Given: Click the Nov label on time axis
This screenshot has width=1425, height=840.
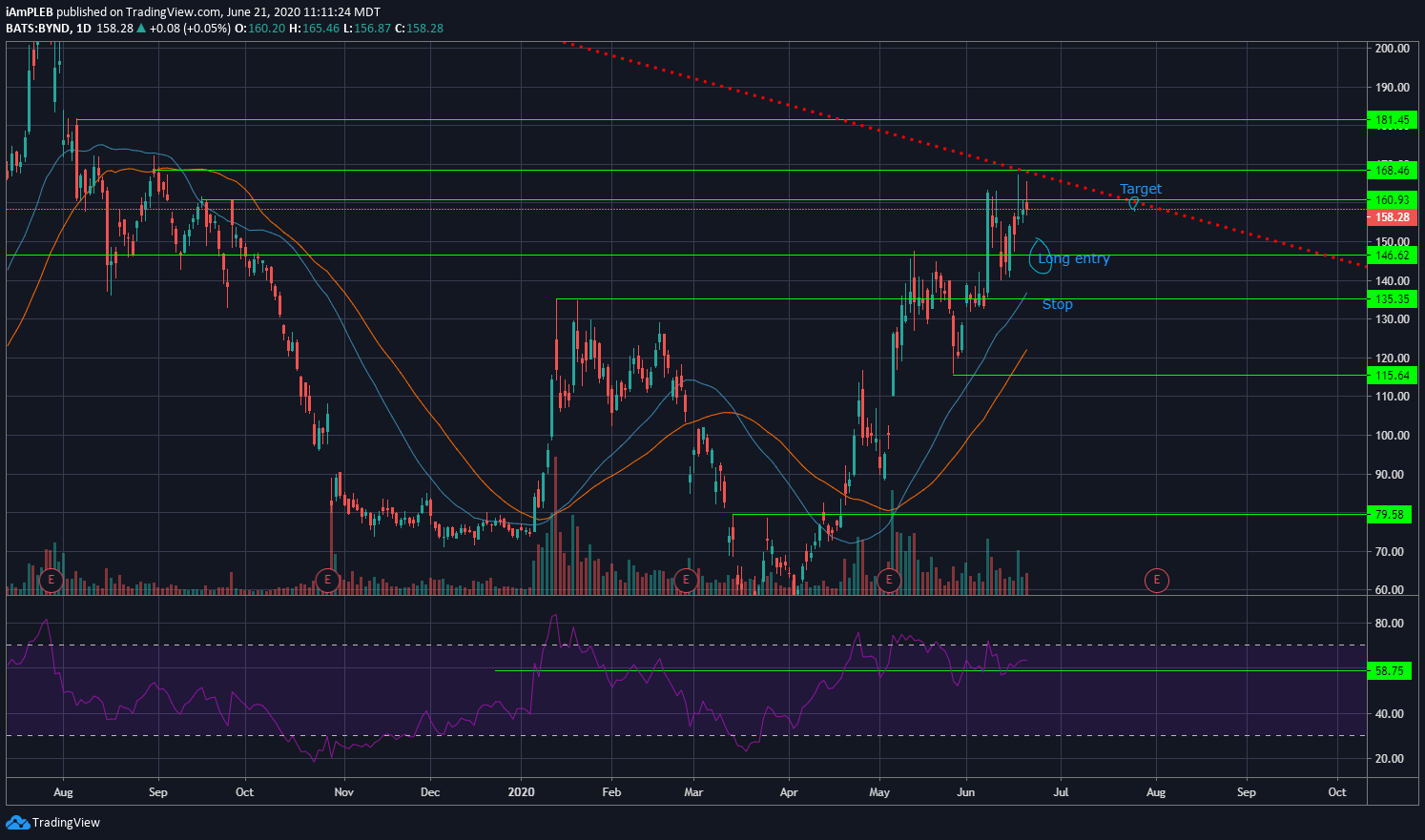Looking at the screenshot, I should (344, 792).
